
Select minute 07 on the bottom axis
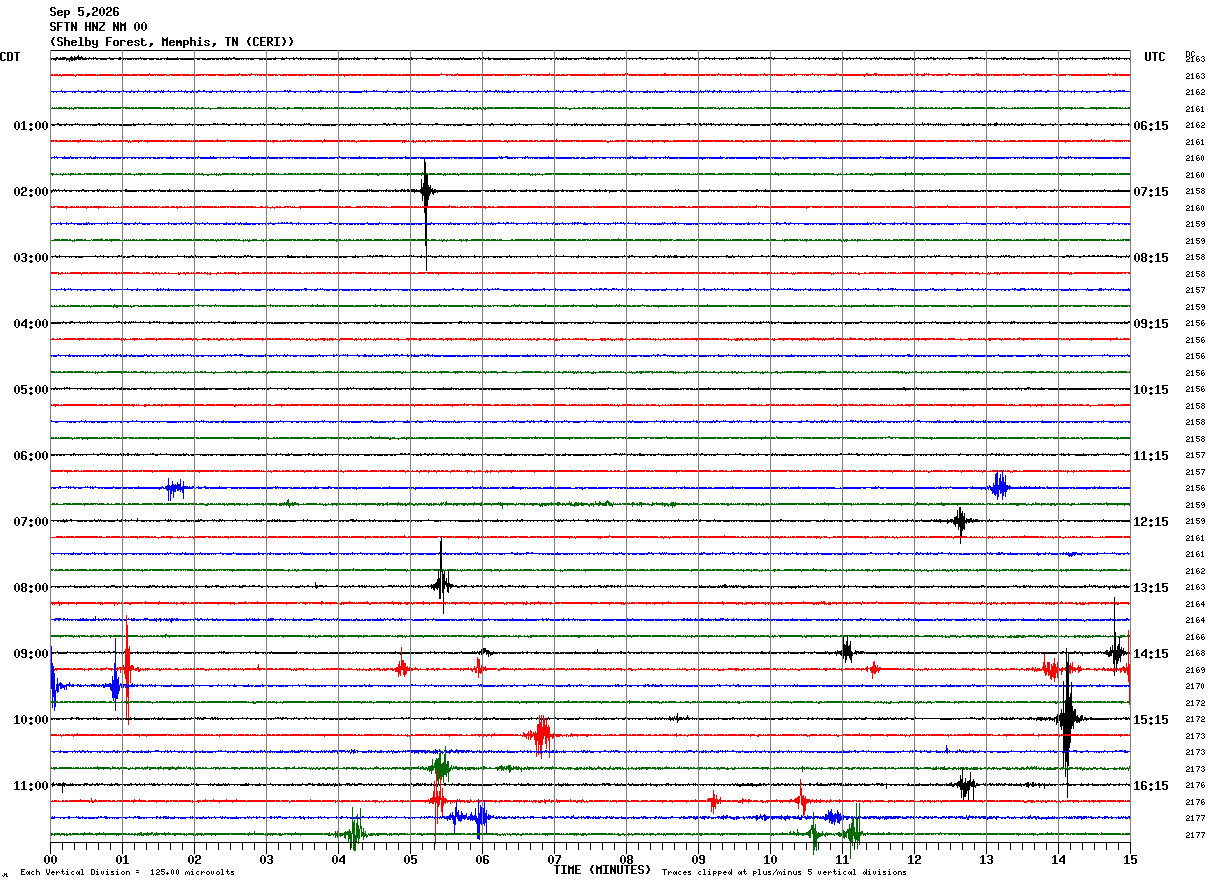coord(555,859)
